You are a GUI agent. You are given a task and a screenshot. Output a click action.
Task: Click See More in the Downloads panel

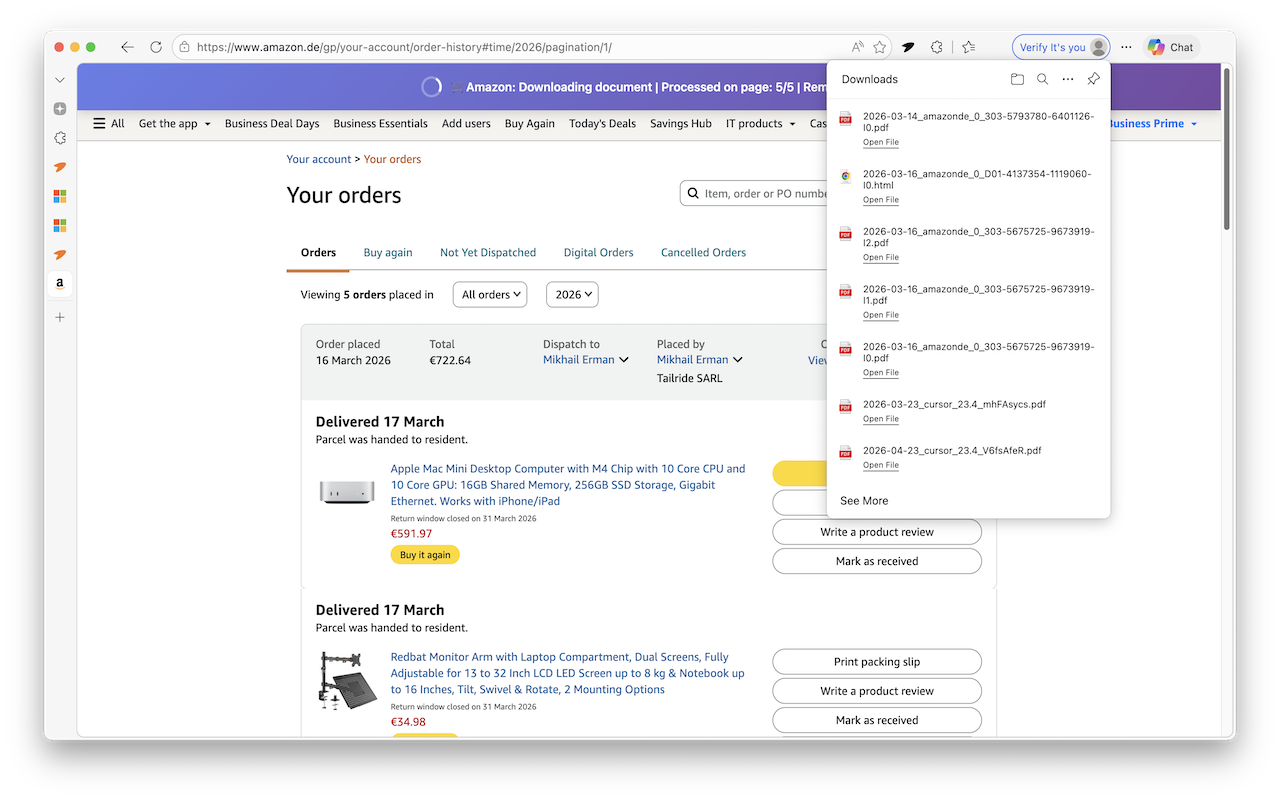coord(864,501)
